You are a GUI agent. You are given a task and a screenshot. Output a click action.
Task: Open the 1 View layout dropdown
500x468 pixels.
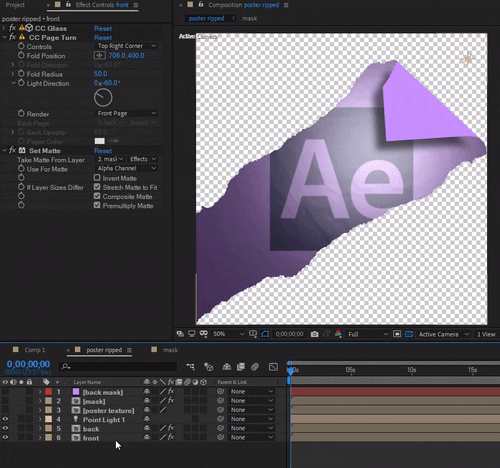[x=486, y=334]
